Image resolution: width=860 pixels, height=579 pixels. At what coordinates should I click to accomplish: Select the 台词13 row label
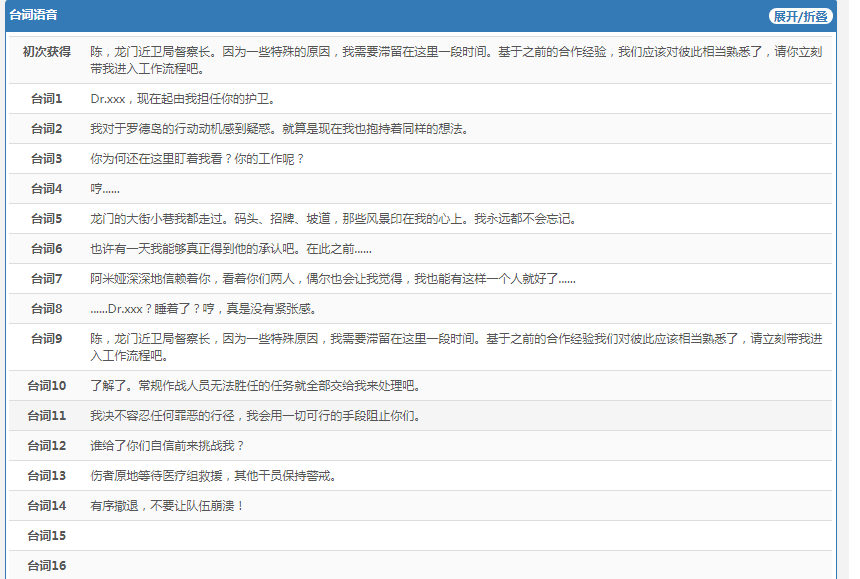pyautogui.click(x=46, y=476)
